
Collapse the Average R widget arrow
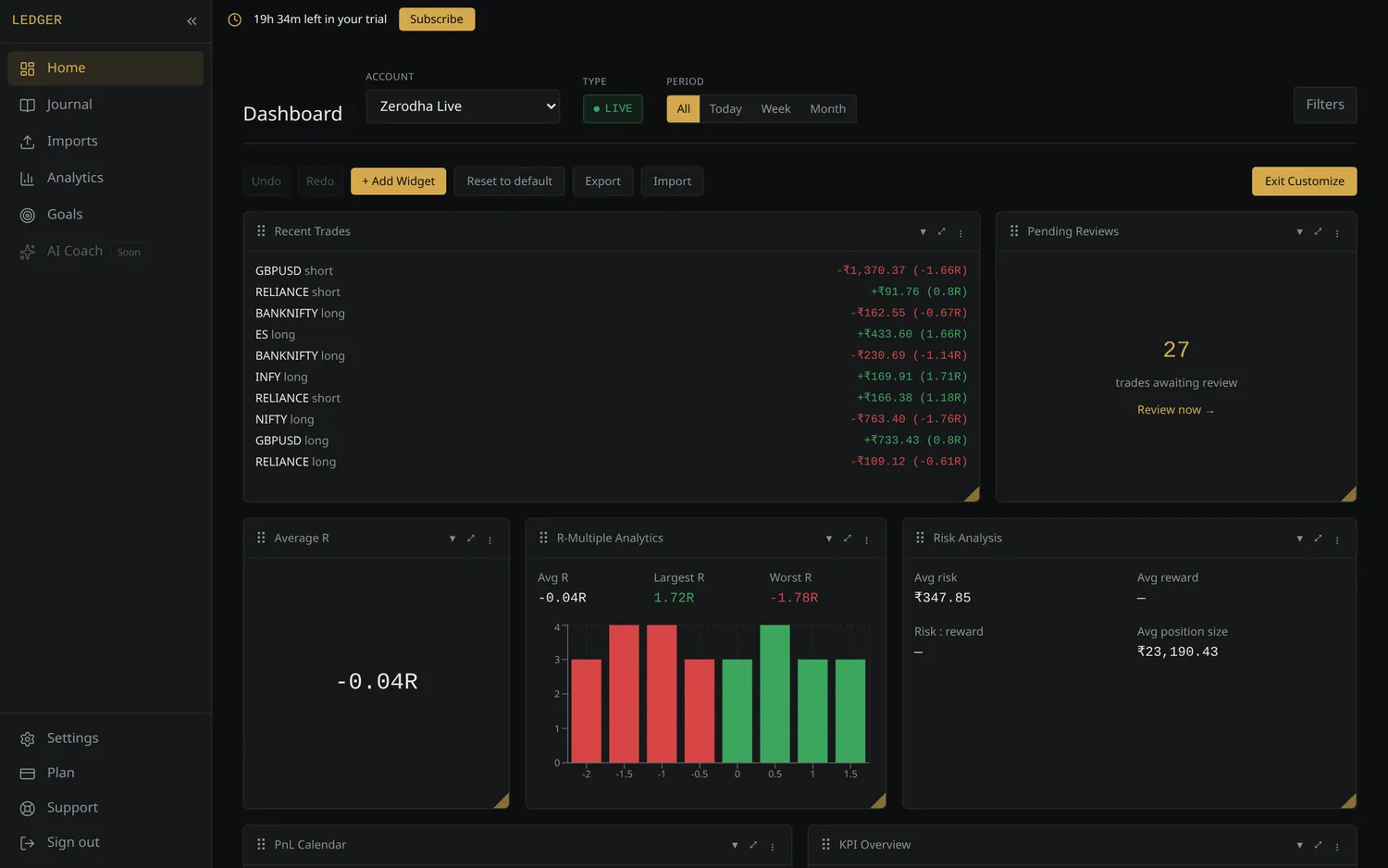[x=452, y=539]
